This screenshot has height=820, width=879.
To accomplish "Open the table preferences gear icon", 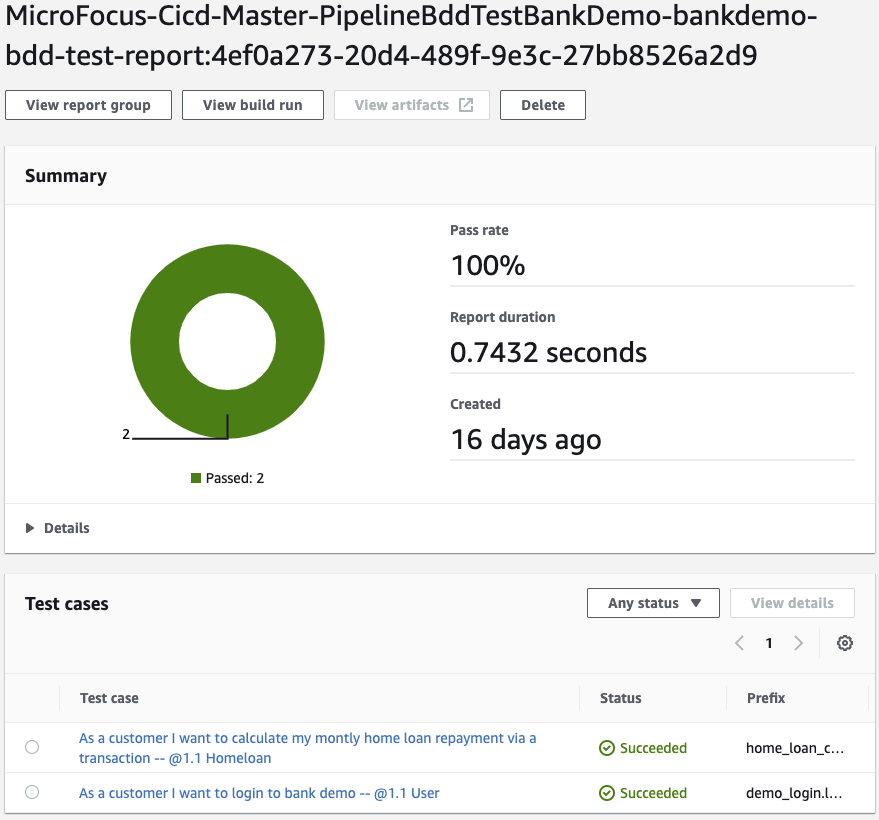I will click(845, 643).
